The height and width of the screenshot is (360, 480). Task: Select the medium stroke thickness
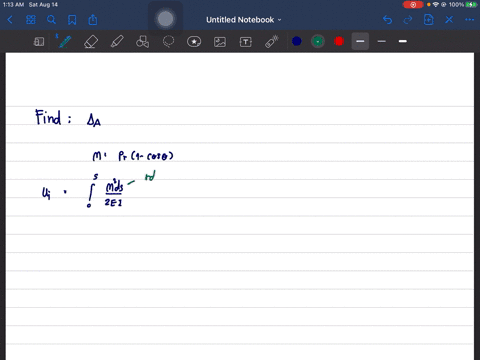[x=360, y=41]
